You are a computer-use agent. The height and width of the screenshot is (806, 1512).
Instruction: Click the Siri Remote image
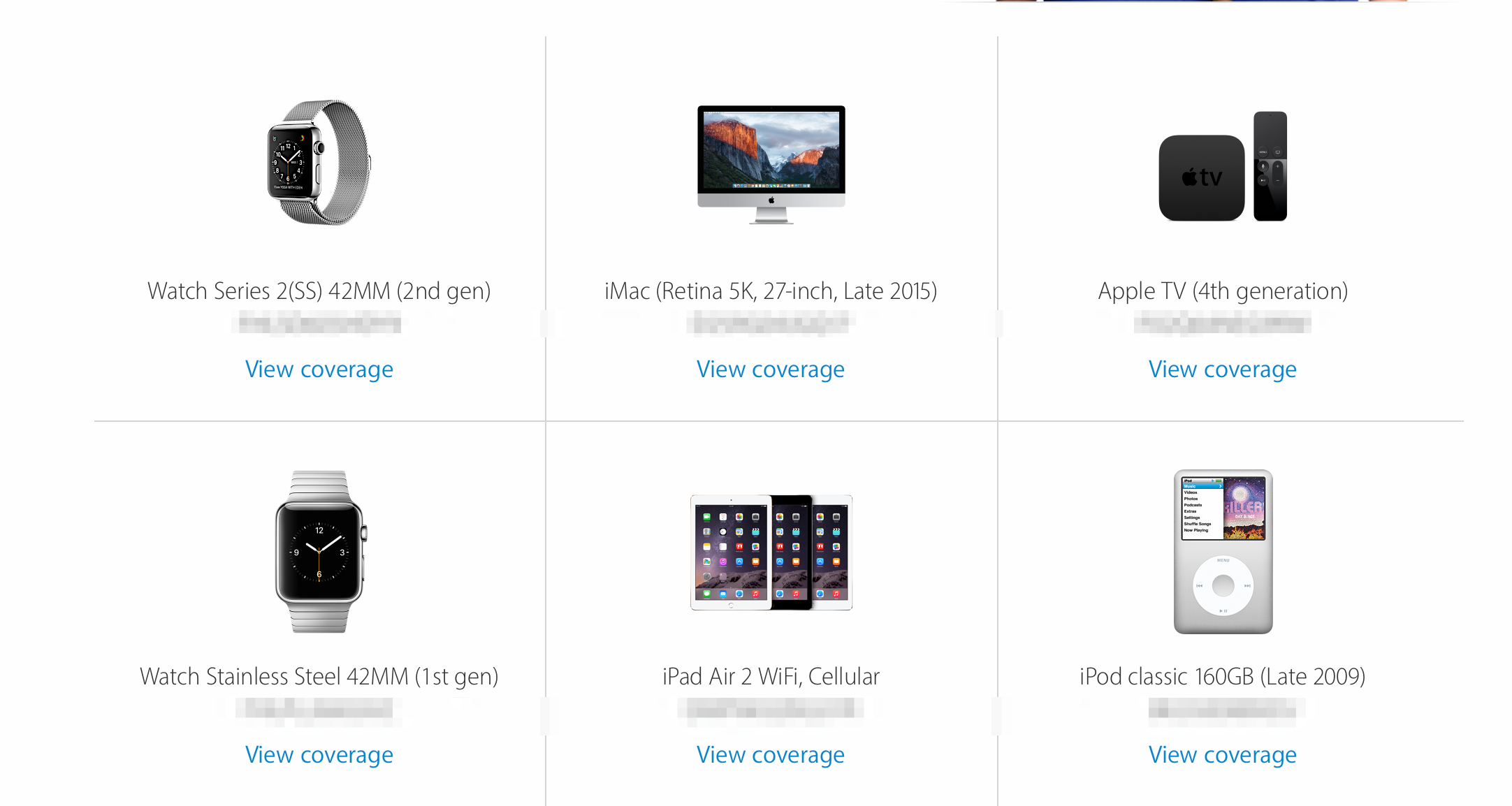pos(1270,166)
